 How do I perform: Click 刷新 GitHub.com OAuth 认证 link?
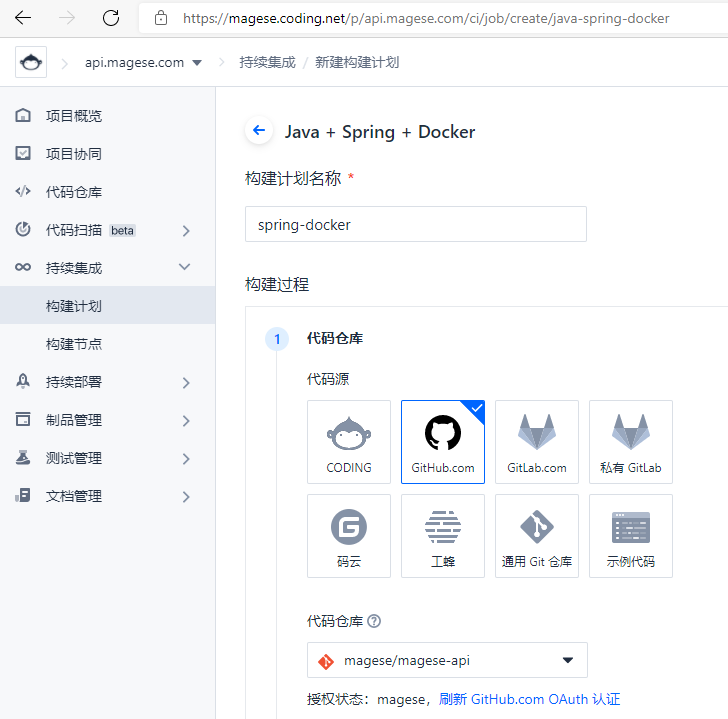coord(529,699)
